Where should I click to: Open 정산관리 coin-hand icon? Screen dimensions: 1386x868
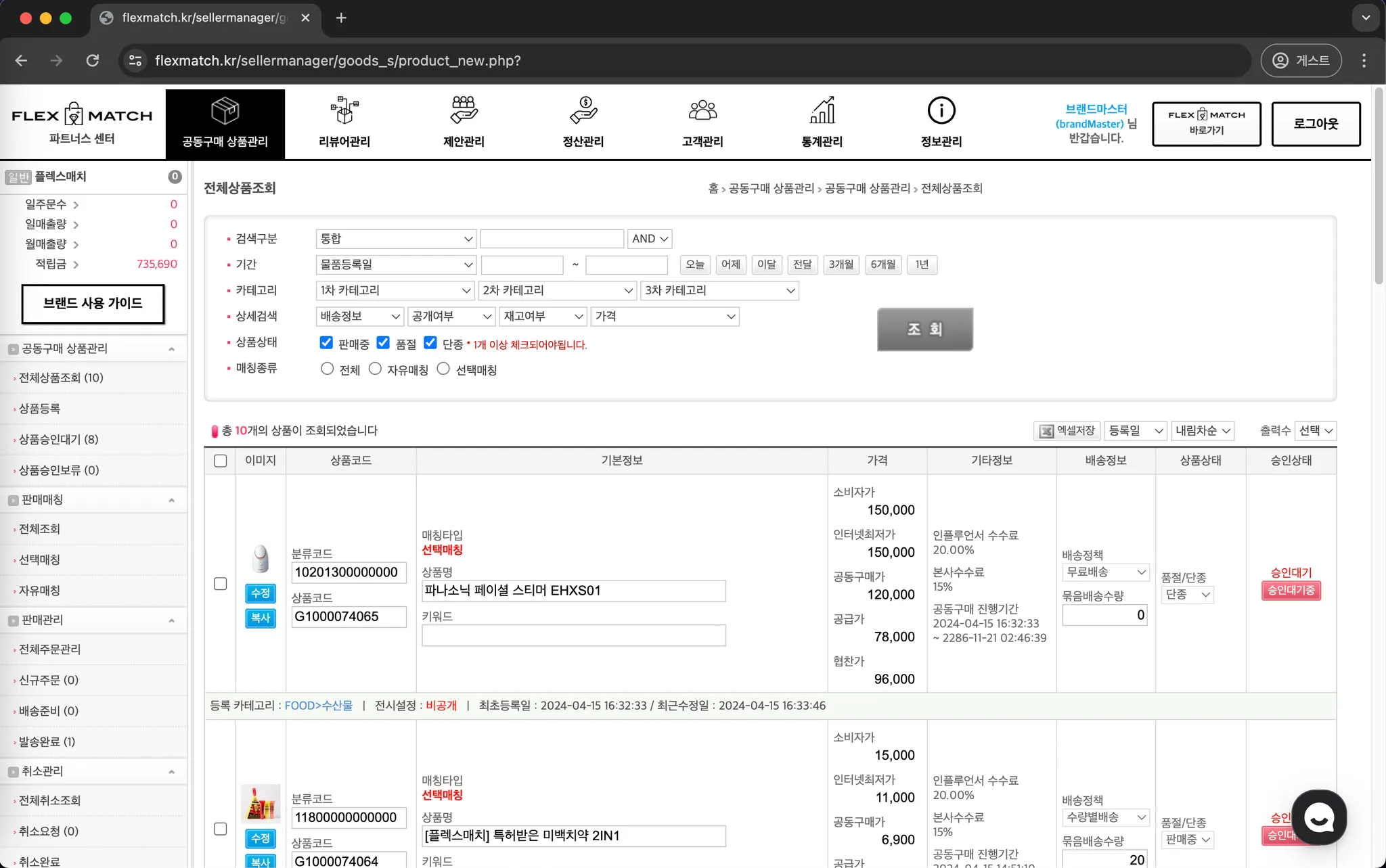[x=583, y=111]
